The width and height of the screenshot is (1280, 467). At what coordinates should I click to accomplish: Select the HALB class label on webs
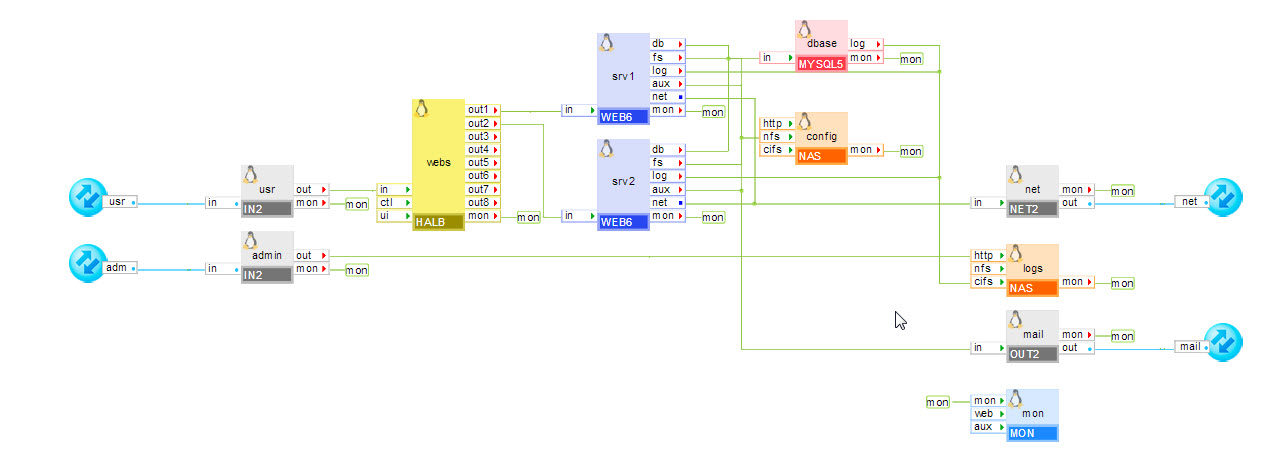tap(438, 223)
